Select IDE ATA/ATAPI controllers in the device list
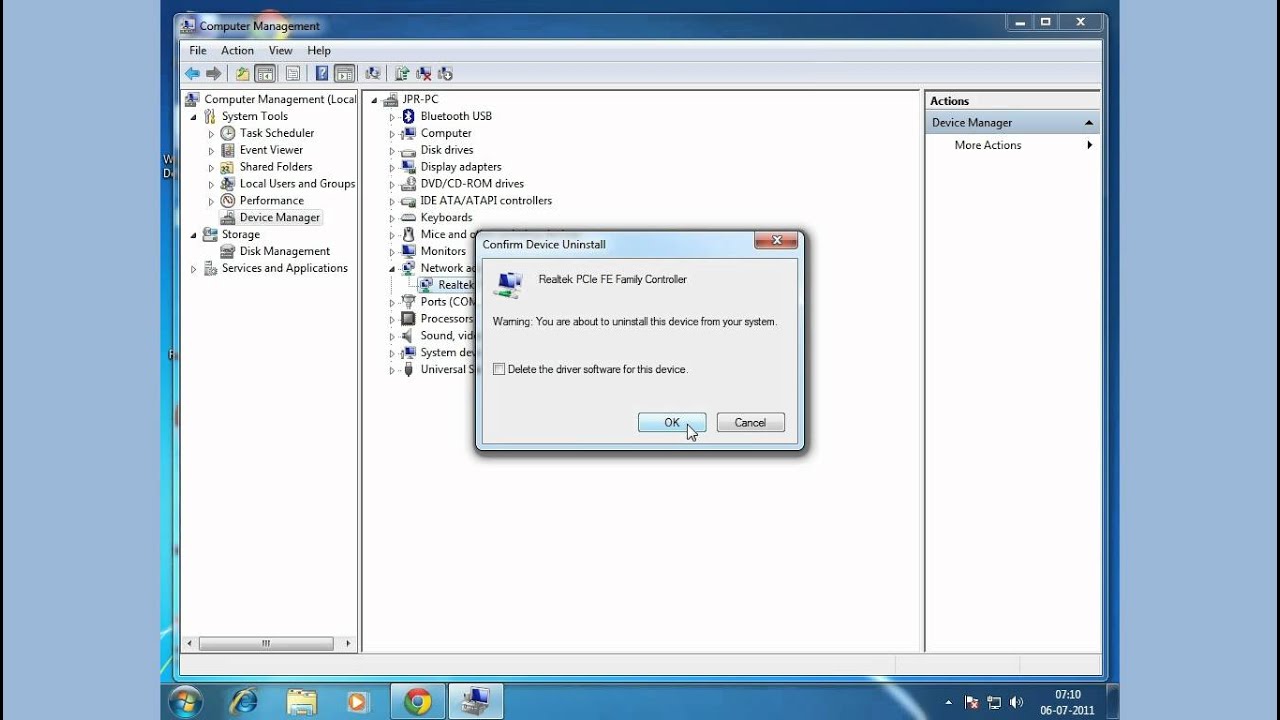1280x720 pixels. [x=486, y=201]
